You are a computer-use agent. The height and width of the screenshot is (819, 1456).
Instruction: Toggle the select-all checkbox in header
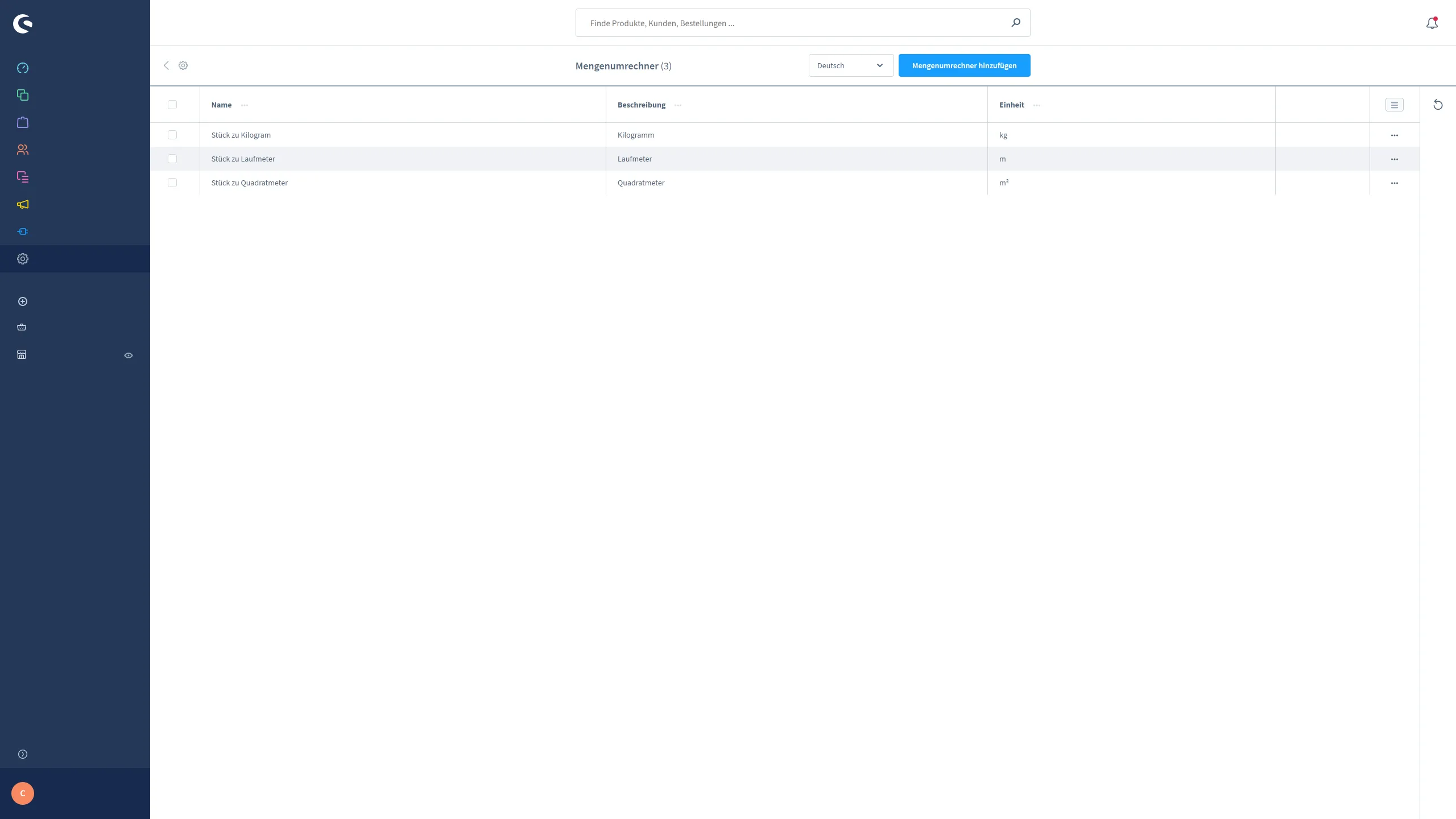tap(172, 105)
